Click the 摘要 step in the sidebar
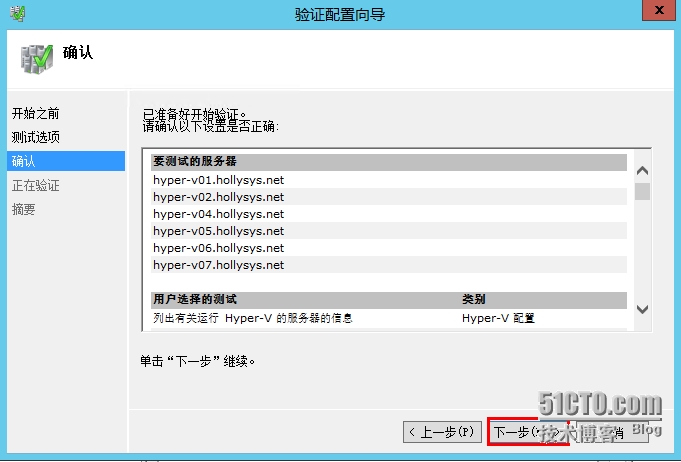Viewport: 681px width, 462px height. [x=23, y=209]
